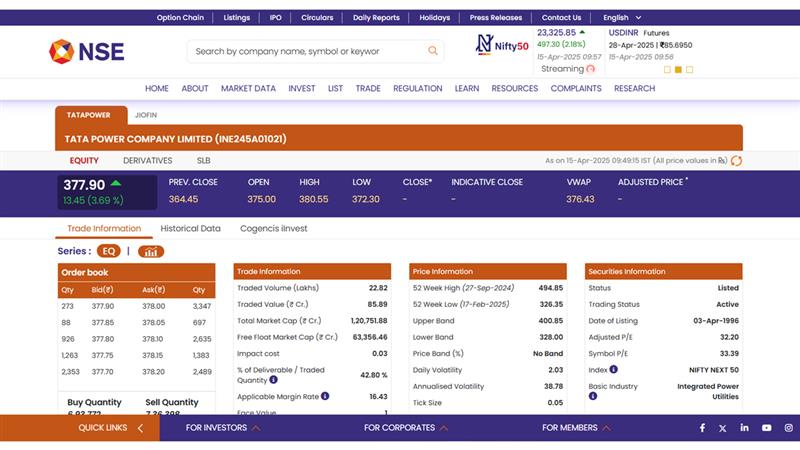Click the ask price 378.20
The width and height of the screenshot is (800, 450).
[x=153, y=371]
